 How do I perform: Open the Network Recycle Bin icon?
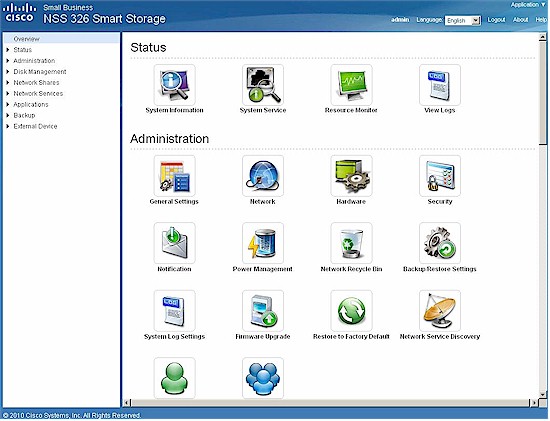(351, 243)
